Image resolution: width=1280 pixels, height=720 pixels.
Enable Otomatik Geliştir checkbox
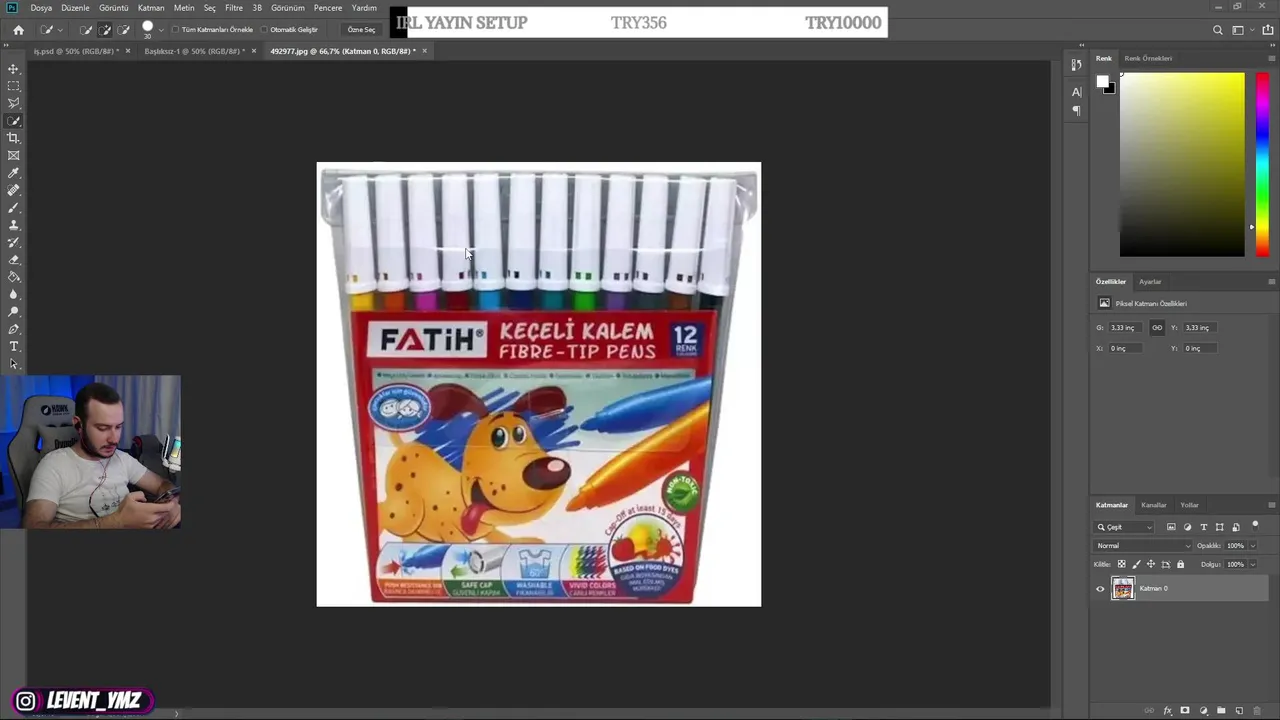(x=265, y=30)
